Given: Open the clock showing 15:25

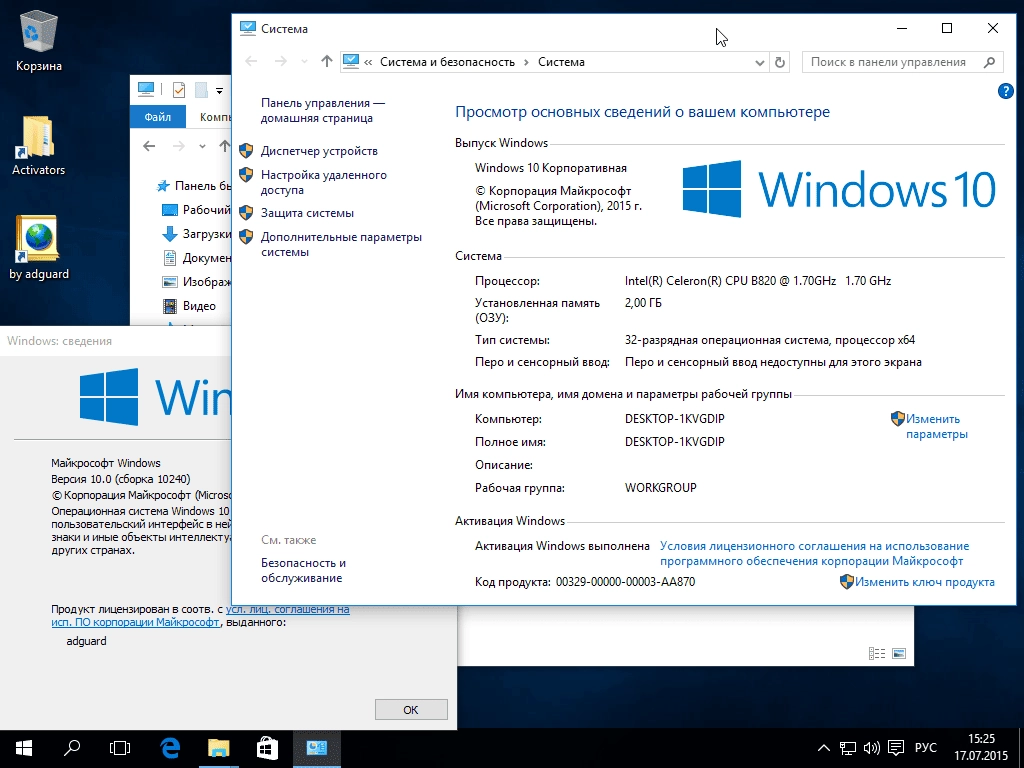Looking at the screenshot, I should [981, 748].
